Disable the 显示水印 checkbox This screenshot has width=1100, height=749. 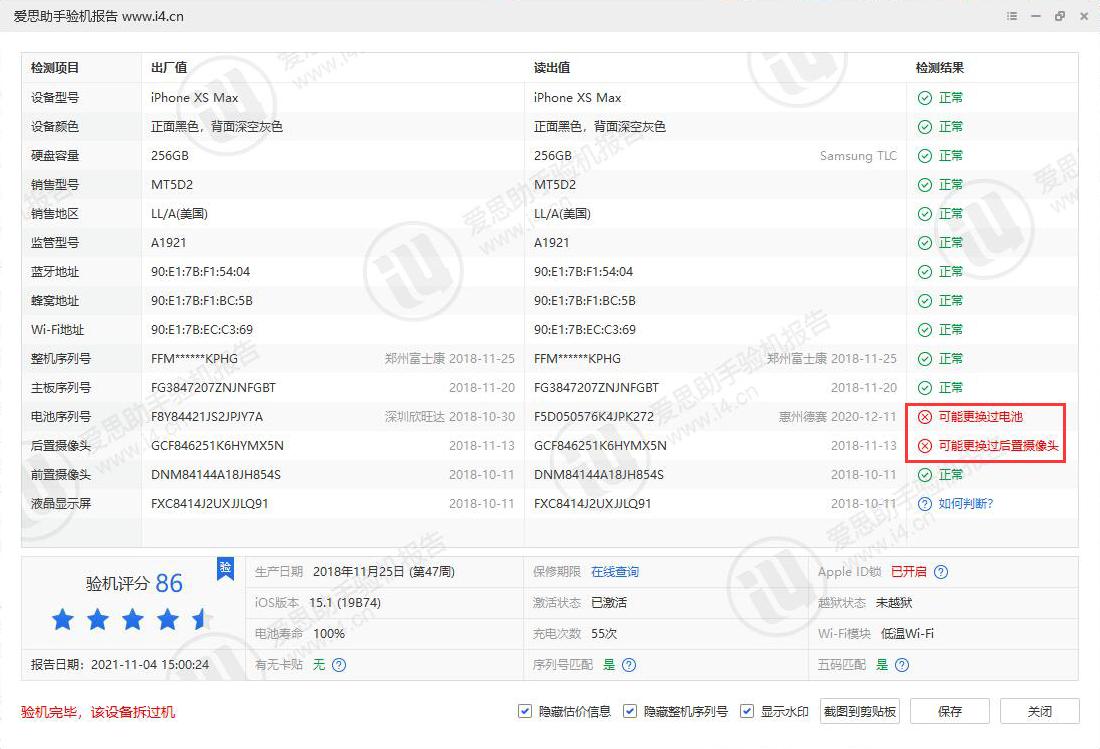[747, 710]
